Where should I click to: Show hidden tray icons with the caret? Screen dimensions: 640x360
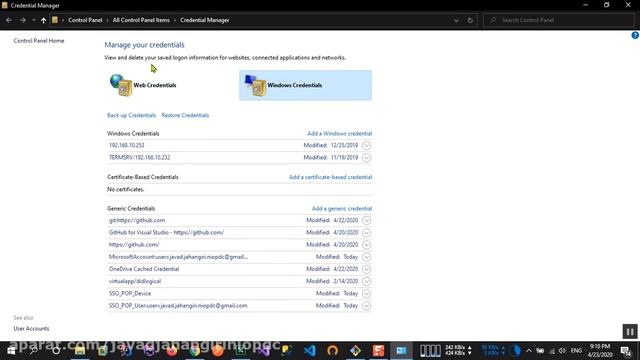529,351
